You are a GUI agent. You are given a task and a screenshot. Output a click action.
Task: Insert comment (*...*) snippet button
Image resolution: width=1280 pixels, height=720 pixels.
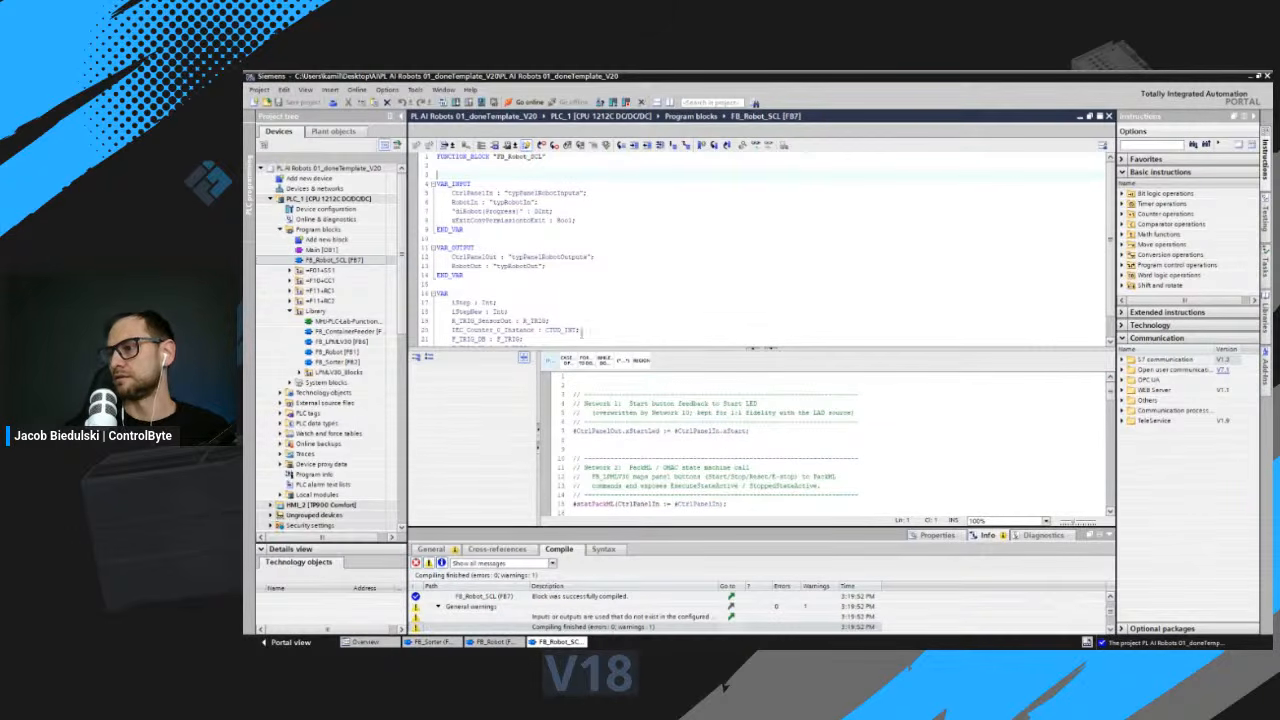pos(623,360)
